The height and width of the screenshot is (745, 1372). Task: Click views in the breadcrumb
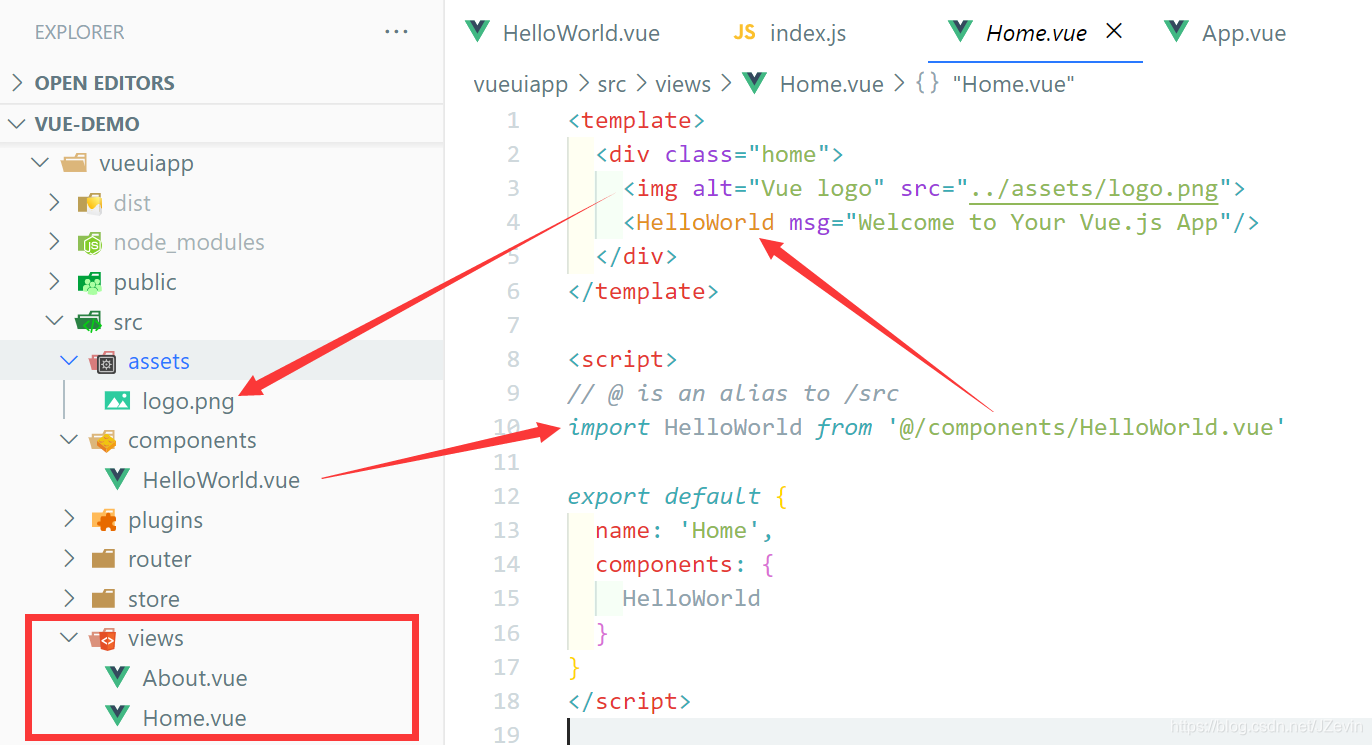tap(683, 84)
